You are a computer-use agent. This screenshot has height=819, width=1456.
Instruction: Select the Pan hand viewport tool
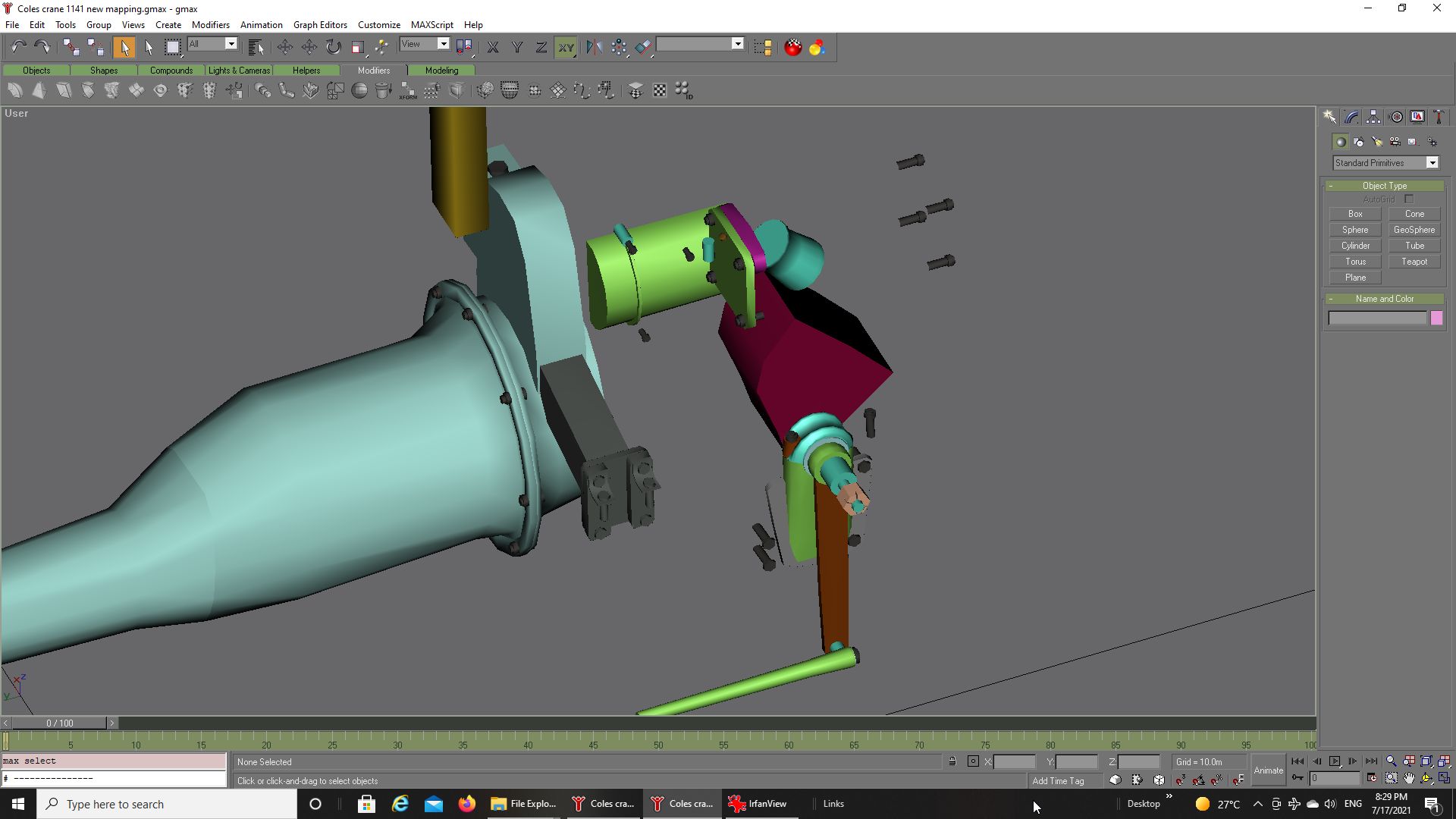[1409, 779]
